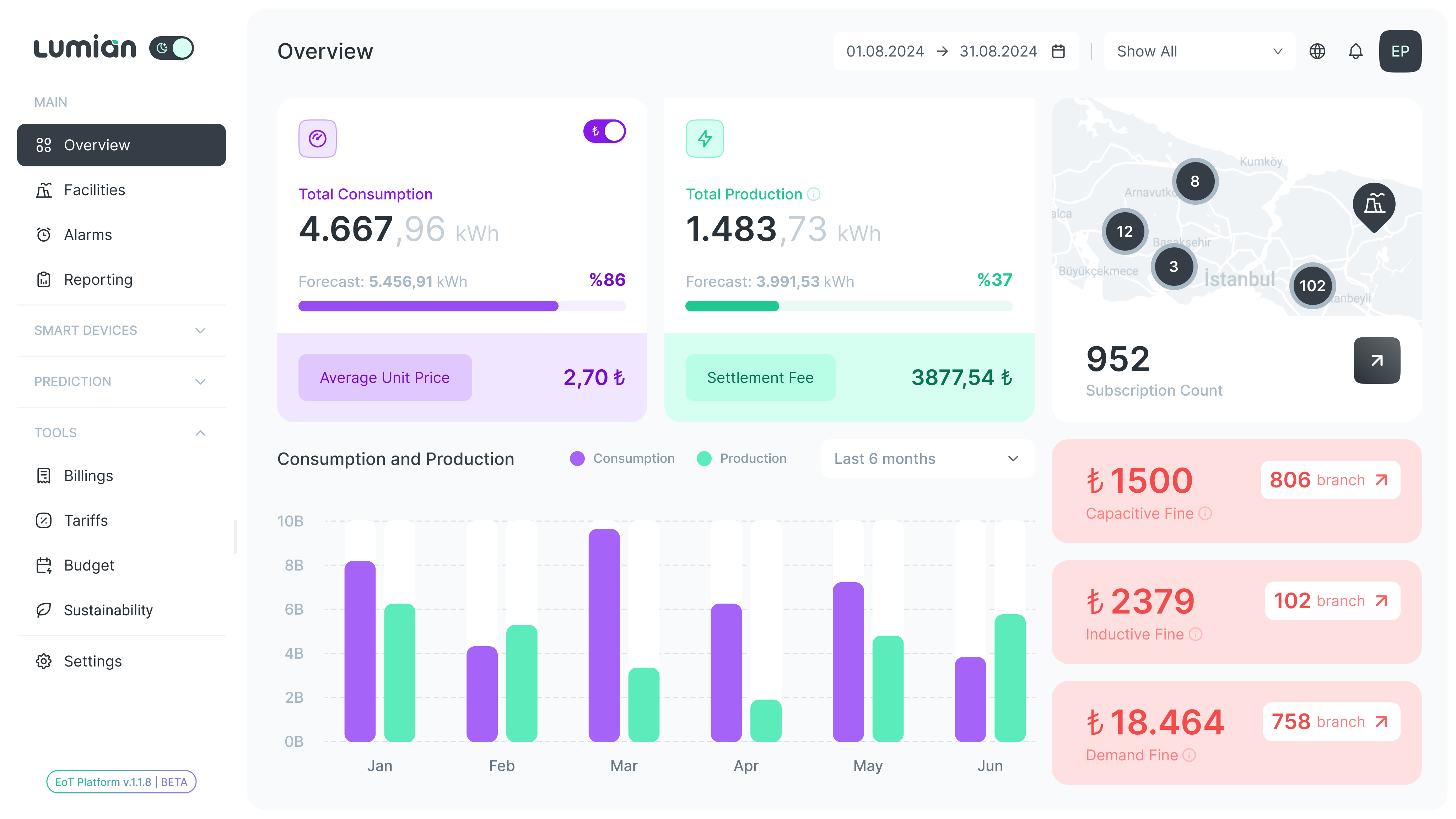Open Reporting section
The height and width of the screenshot is (819, 1456).
(x=122, y=279)
